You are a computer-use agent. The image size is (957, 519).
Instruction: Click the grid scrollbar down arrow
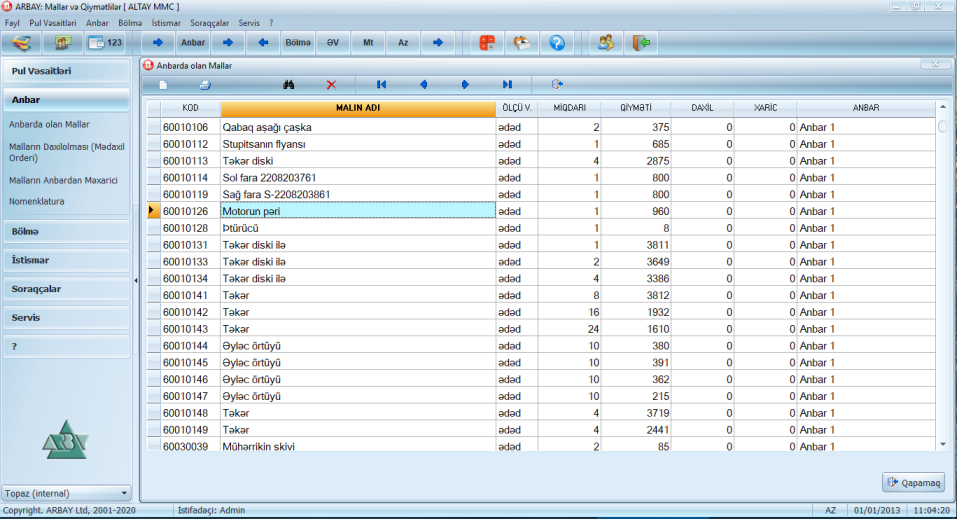tap(943, 445)
